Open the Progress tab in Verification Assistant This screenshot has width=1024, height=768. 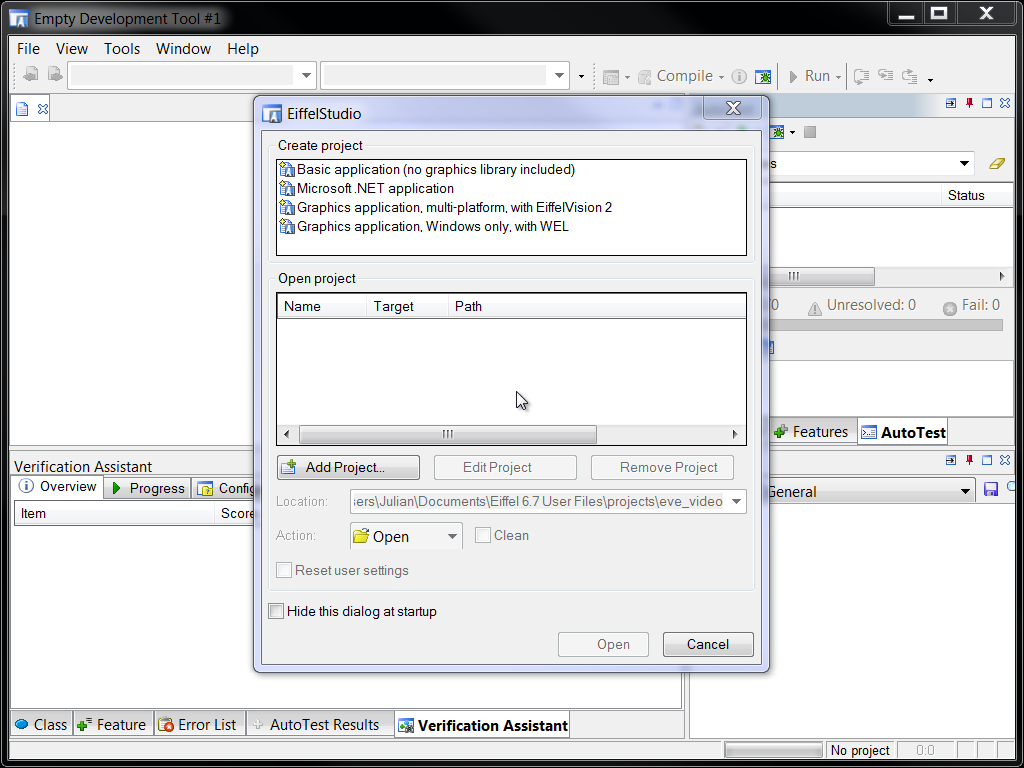pos(148,488)
